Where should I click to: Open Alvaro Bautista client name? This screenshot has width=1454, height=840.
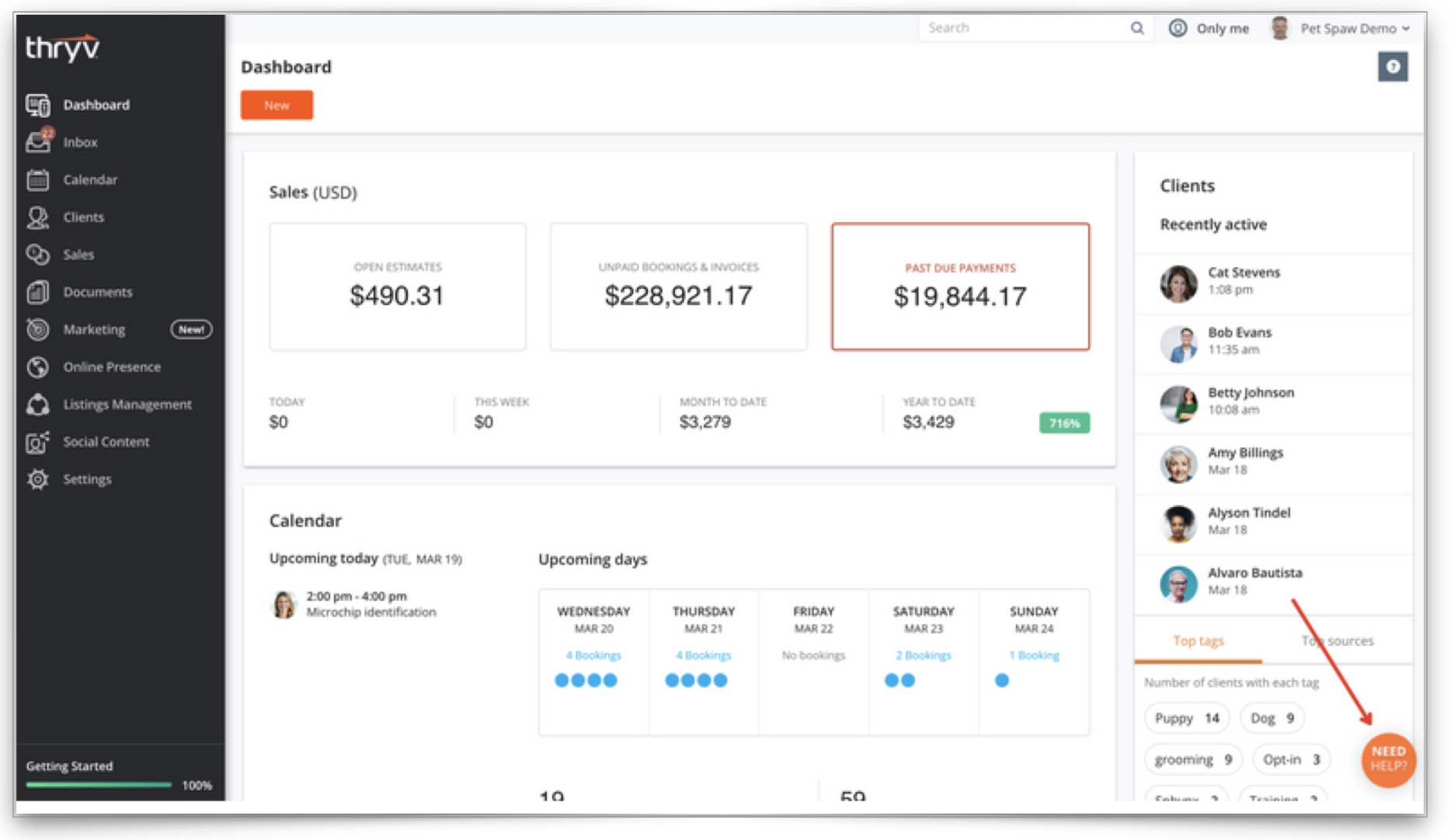click(x=1255, y=573)
